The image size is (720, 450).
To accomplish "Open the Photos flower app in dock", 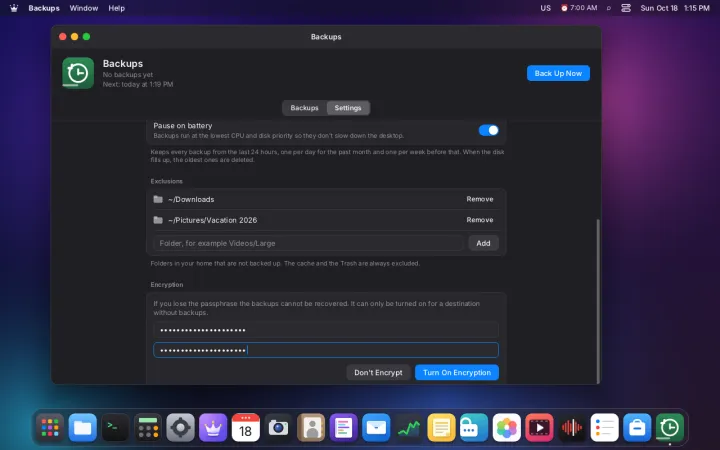I will click(506, 428).
